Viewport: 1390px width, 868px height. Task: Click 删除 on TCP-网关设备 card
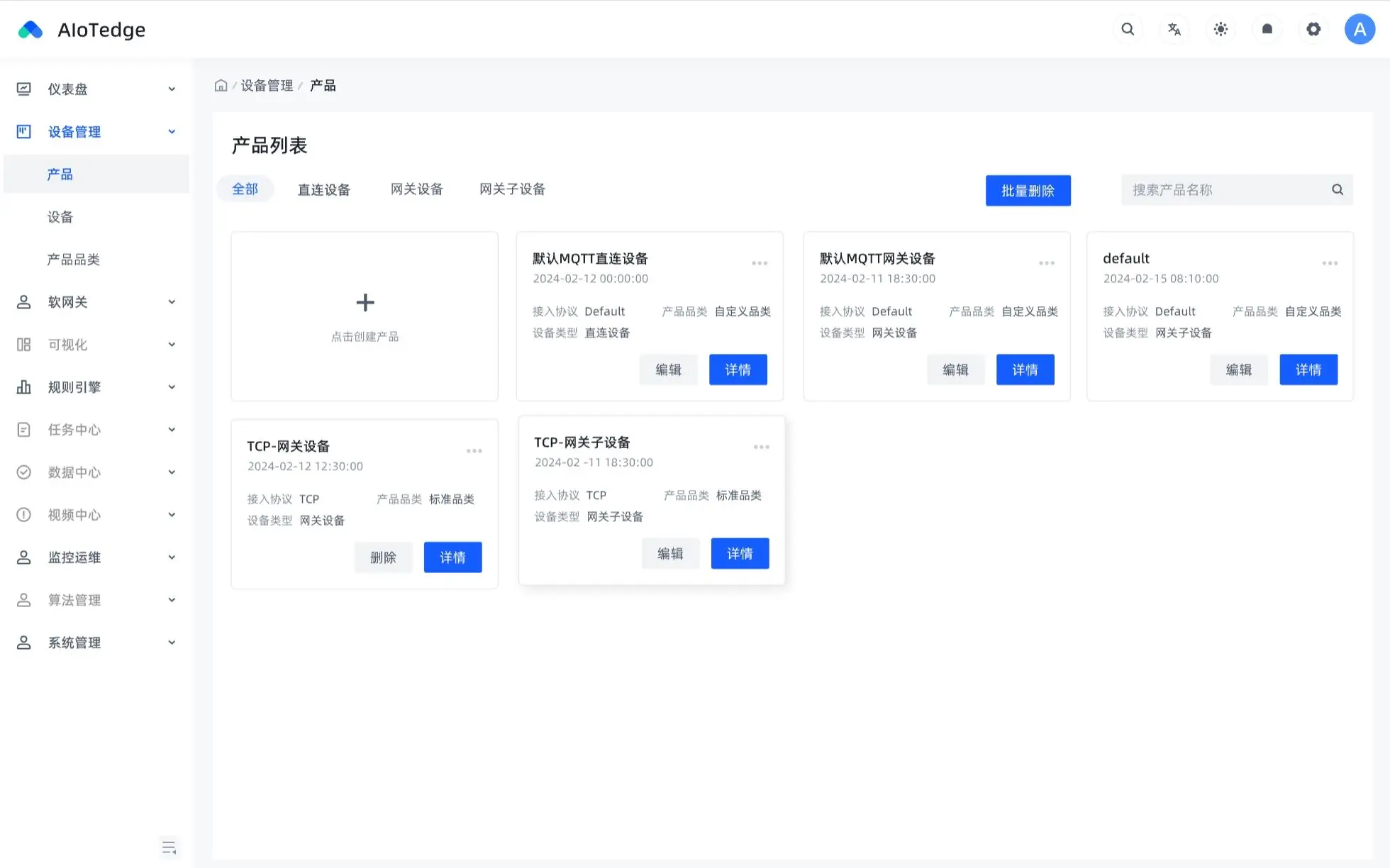pos(383,557)
